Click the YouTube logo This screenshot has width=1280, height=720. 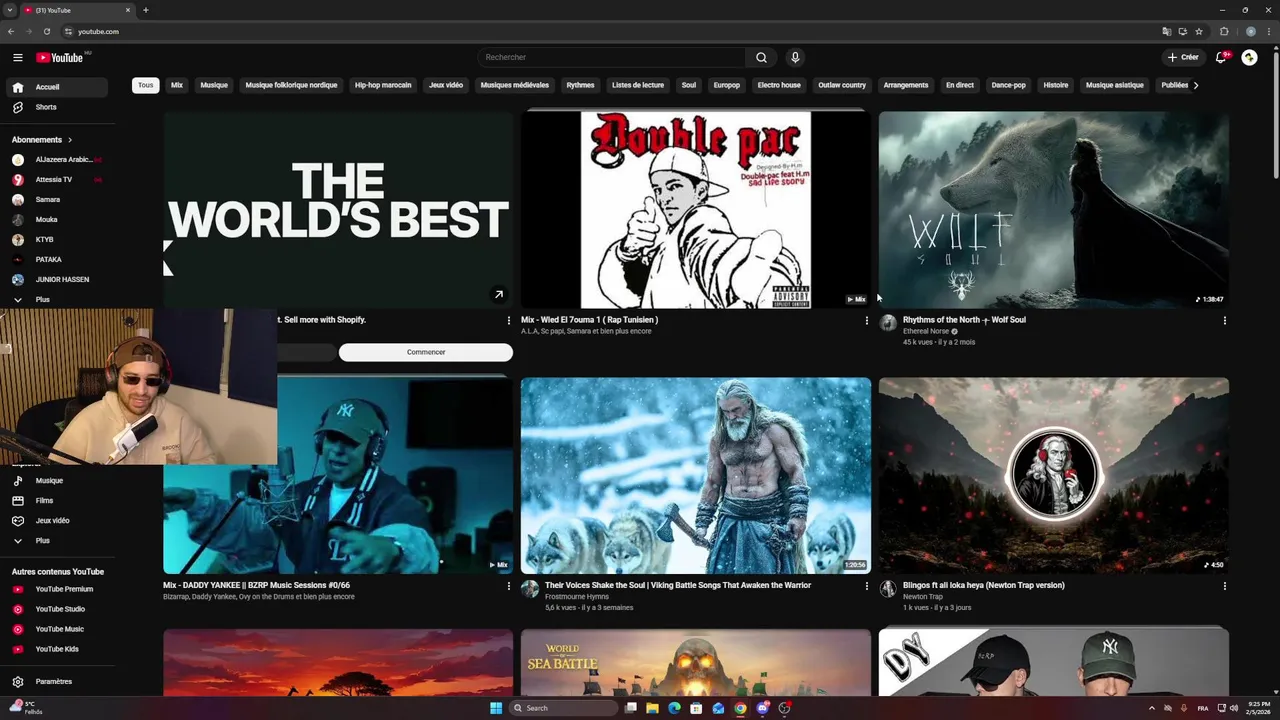point(60,57)
